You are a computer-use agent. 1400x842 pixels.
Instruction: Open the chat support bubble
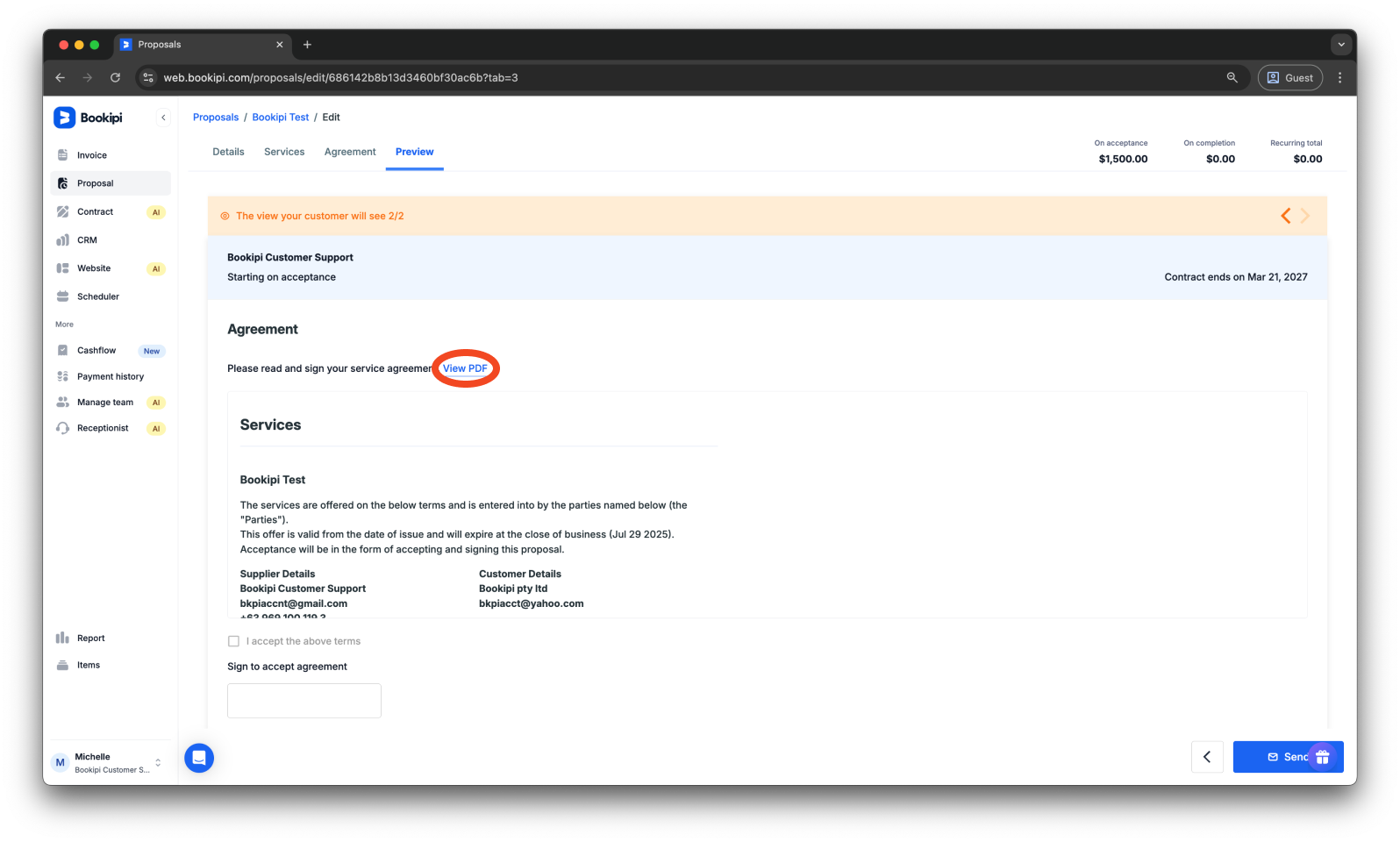tap(199, 758)
